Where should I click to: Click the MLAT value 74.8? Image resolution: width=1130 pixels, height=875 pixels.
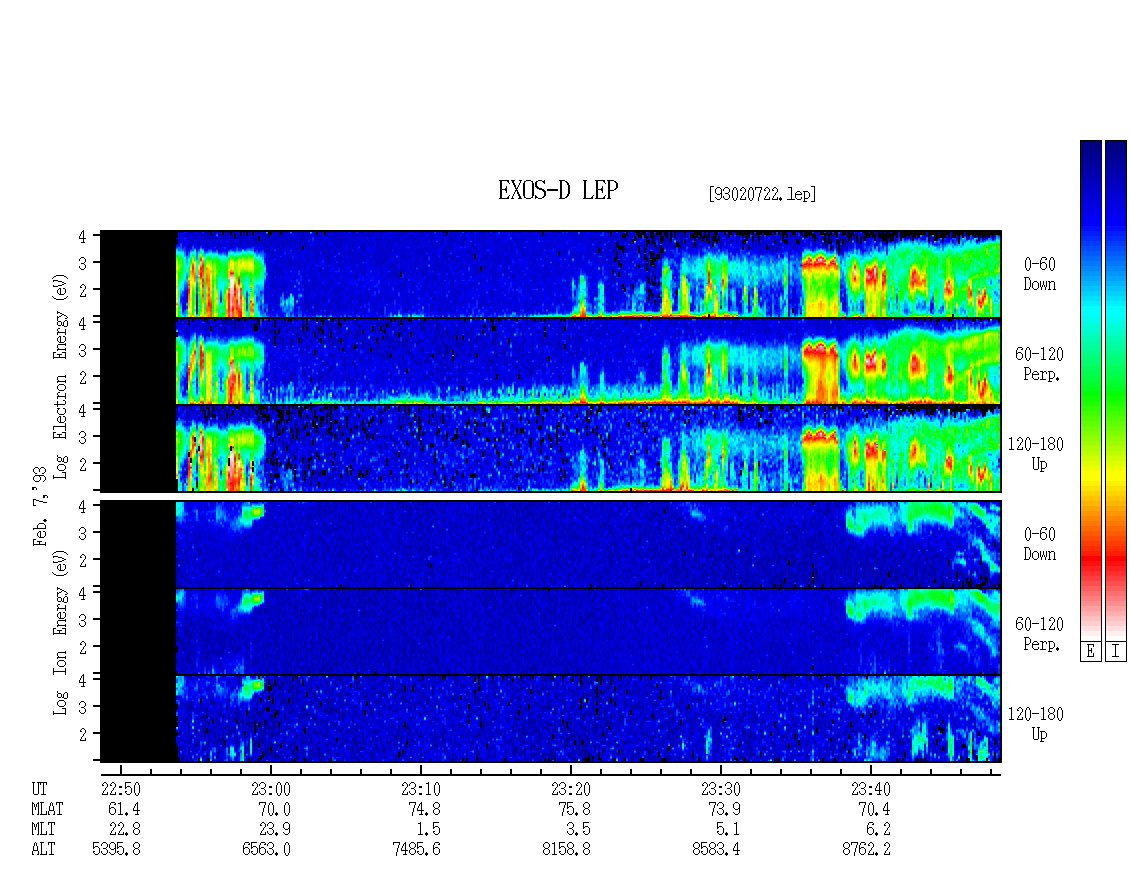(424, 809)
